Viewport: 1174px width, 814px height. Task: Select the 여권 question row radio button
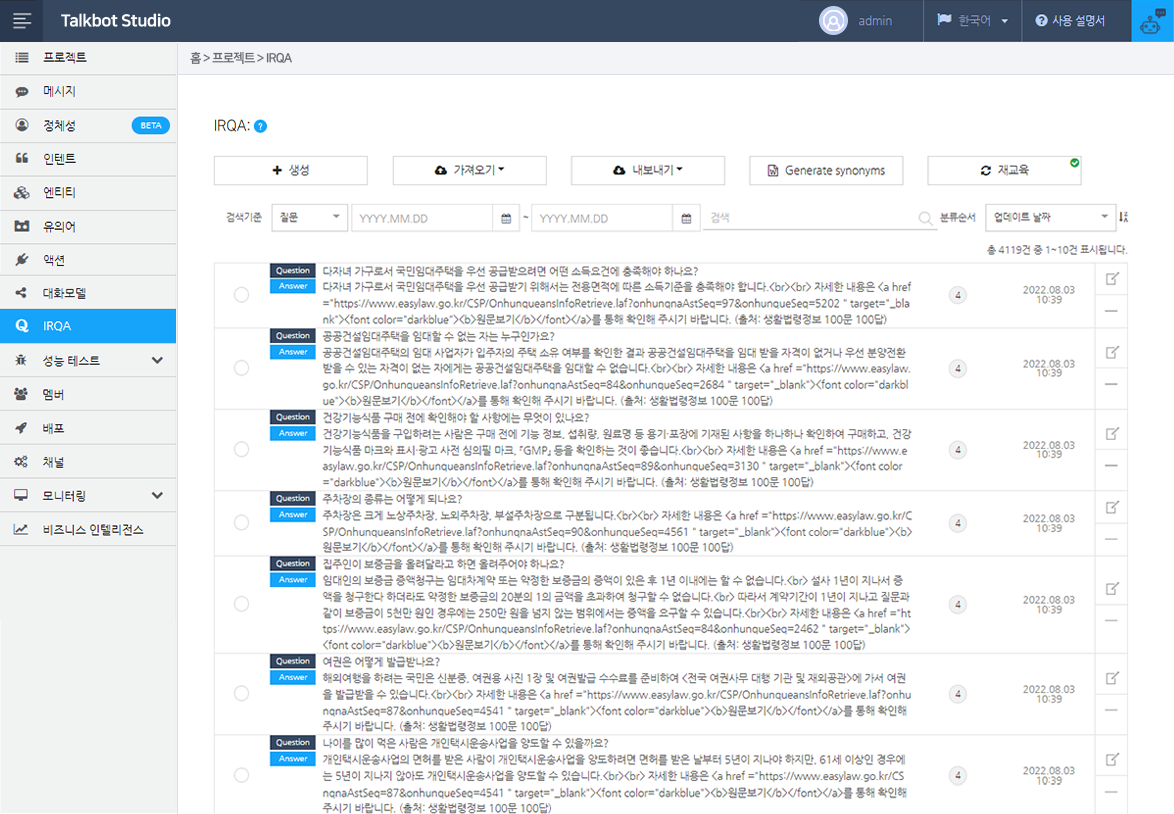(241, 693)
